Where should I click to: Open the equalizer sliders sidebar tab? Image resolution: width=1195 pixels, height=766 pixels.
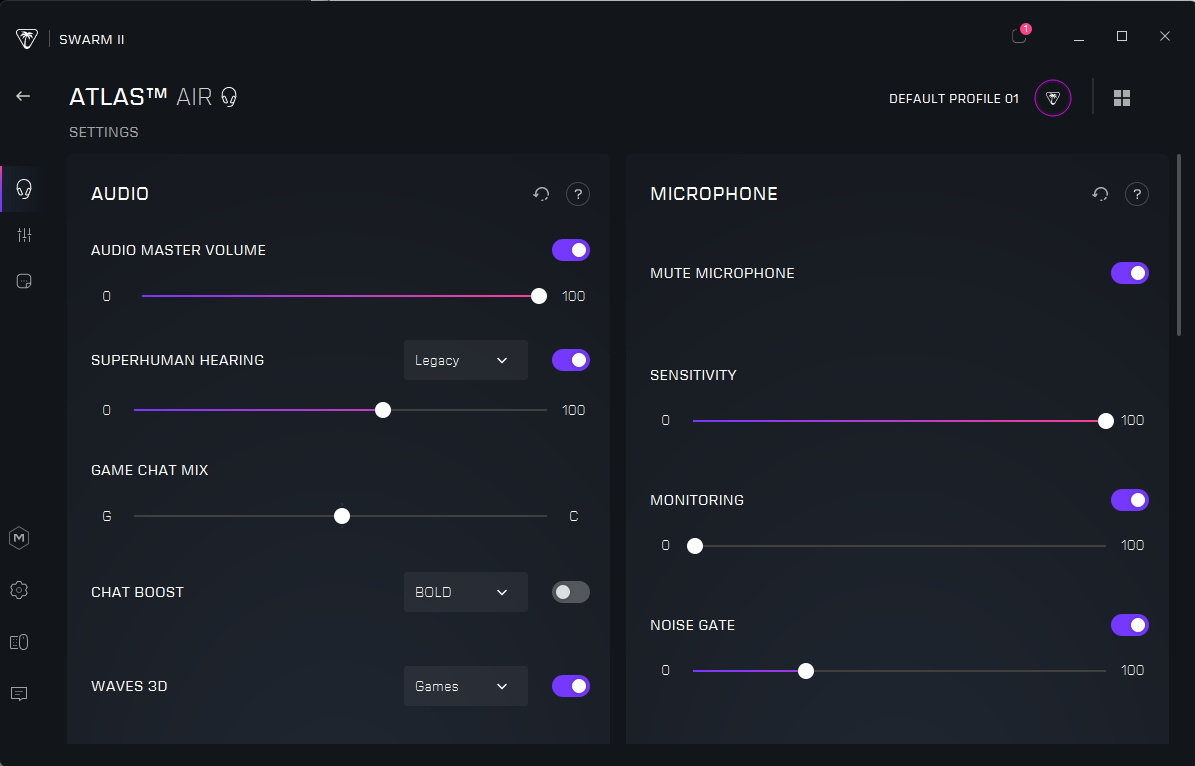[24, 236]
